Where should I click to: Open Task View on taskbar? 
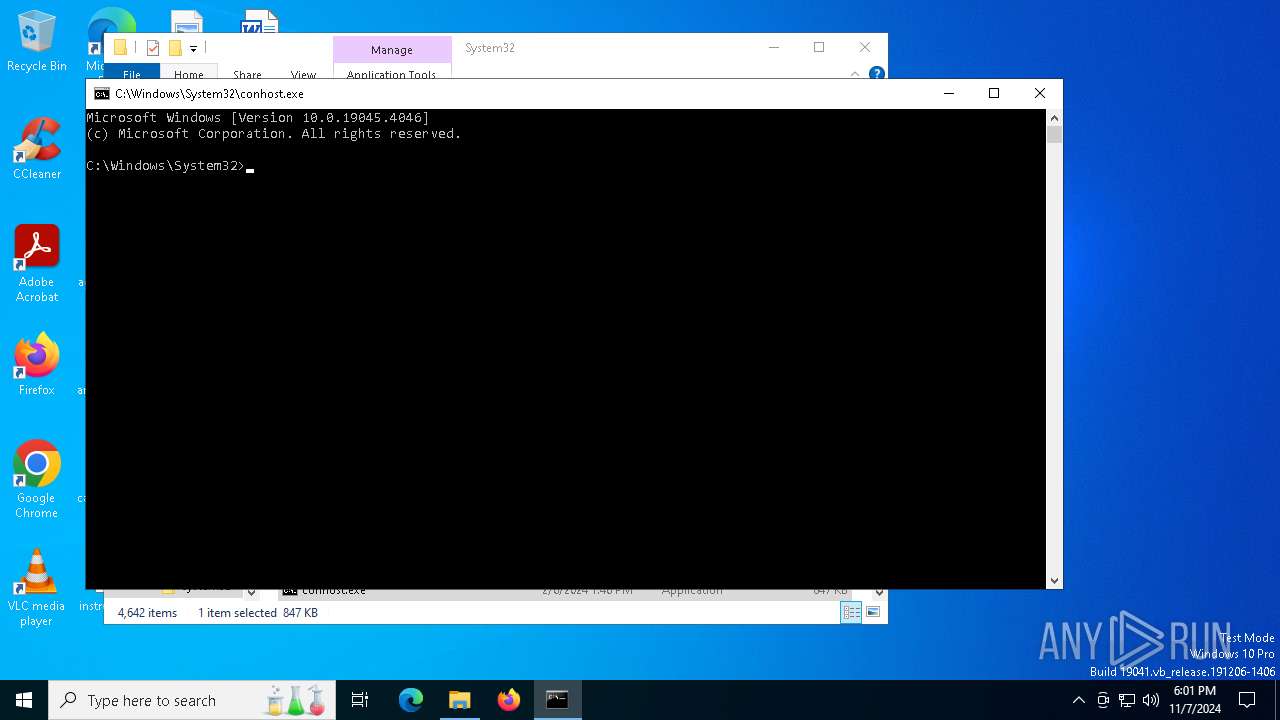[360, 700]
